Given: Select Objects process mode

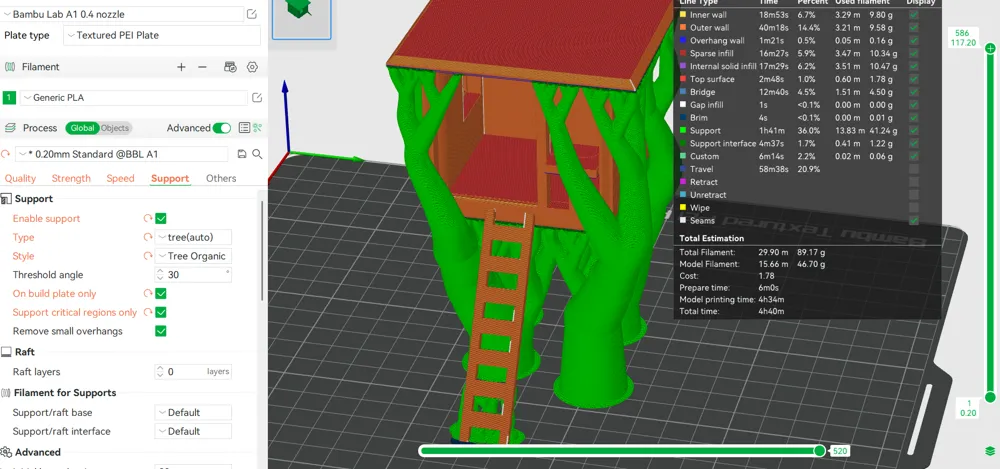Looking at the screenshot, I should pyautogui.click(x=115, y=128).
